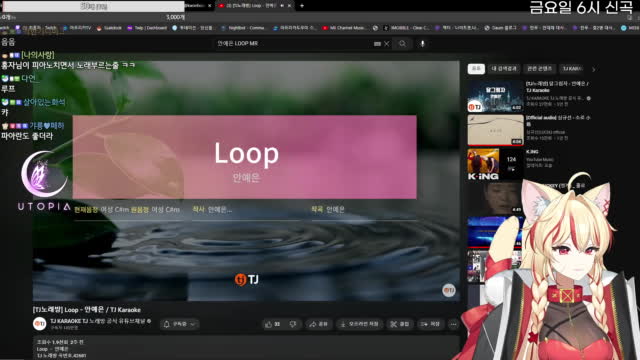Screen dimensions: 640x360
Task: Open the clip scissors button
Action: [x=399, y=324]
